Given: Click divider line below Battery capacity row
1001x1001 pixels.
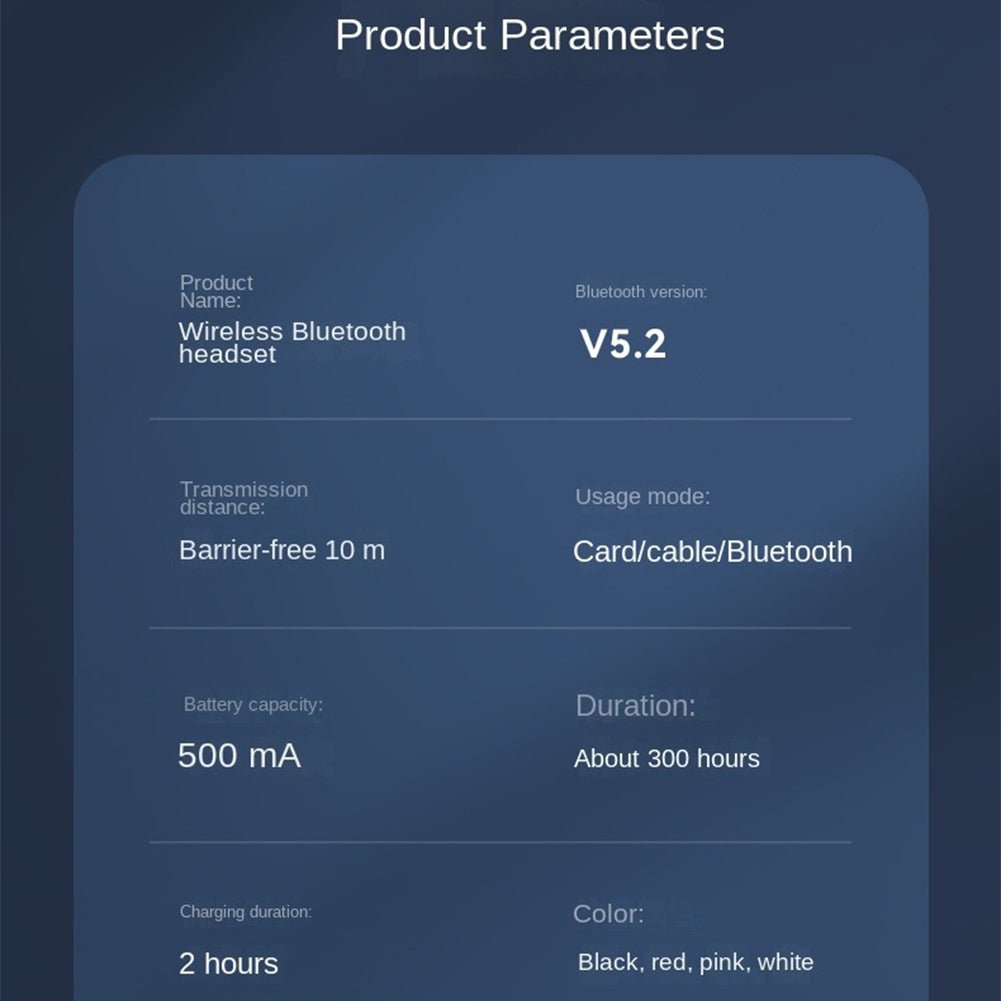Looking at the screenshot, I should pos(500,843).
